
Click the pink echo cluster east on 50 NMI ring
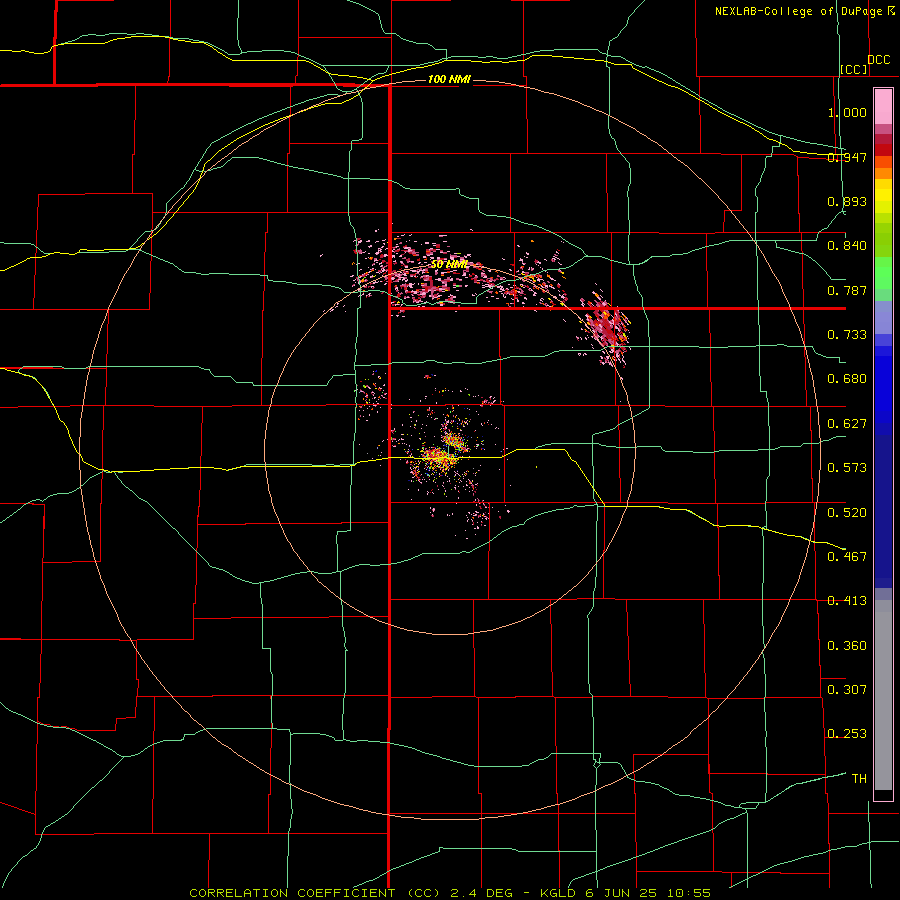606,331
